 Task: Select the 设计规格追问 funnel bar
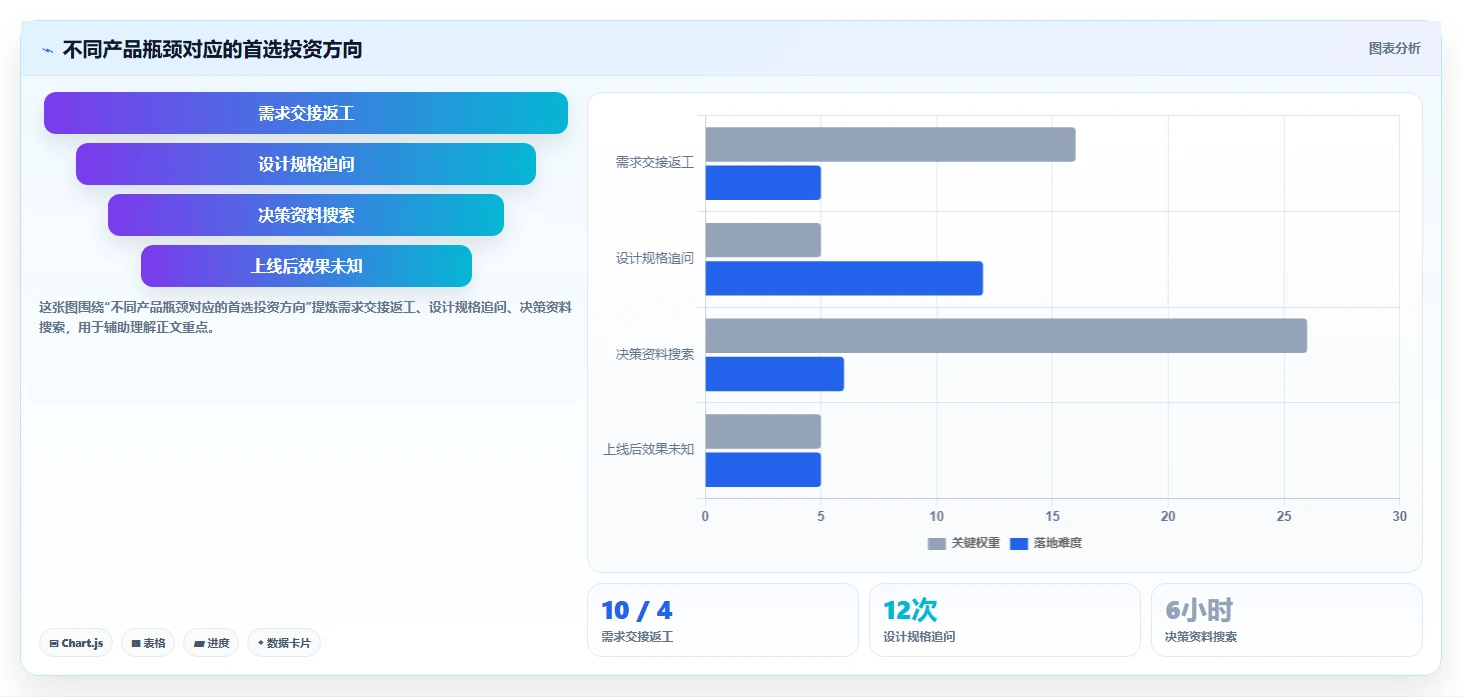point(306,164)
